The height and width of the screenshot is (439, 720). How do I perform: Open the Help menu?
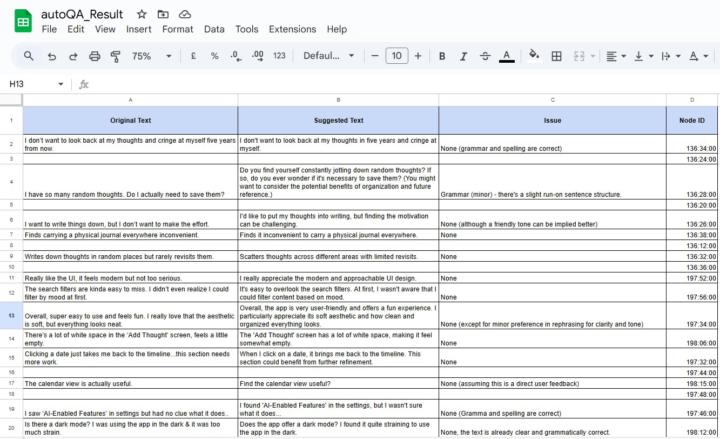(337, 29)
